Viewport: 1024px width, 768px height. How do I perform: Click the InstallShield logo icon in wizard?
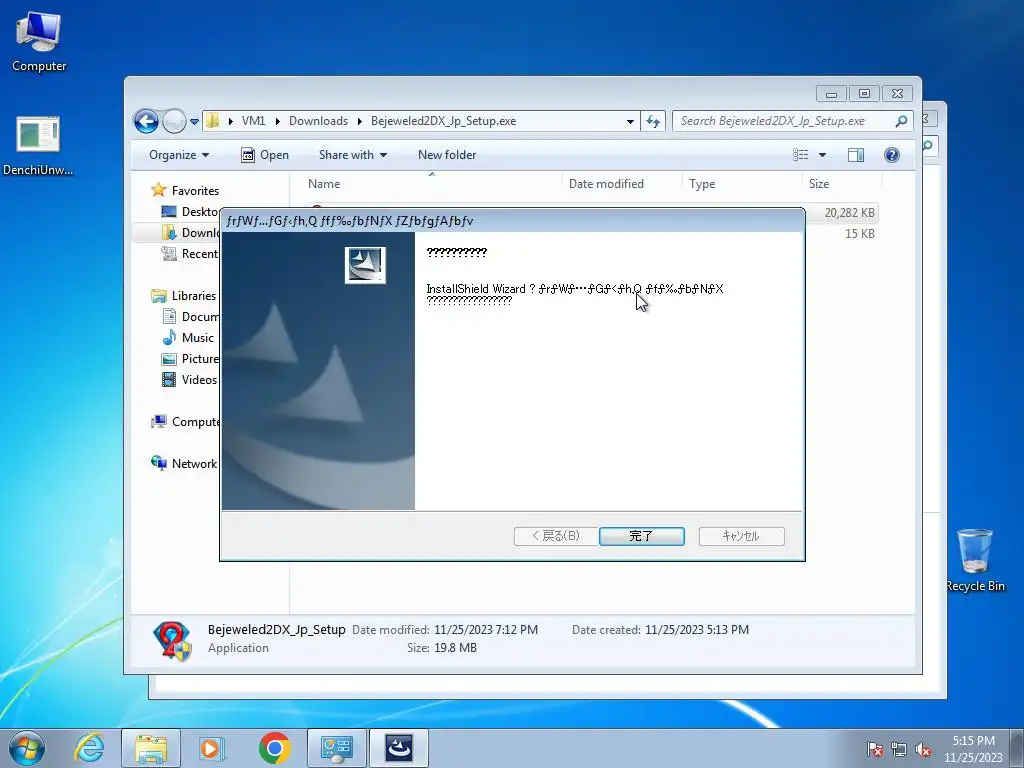click(365, 265)
